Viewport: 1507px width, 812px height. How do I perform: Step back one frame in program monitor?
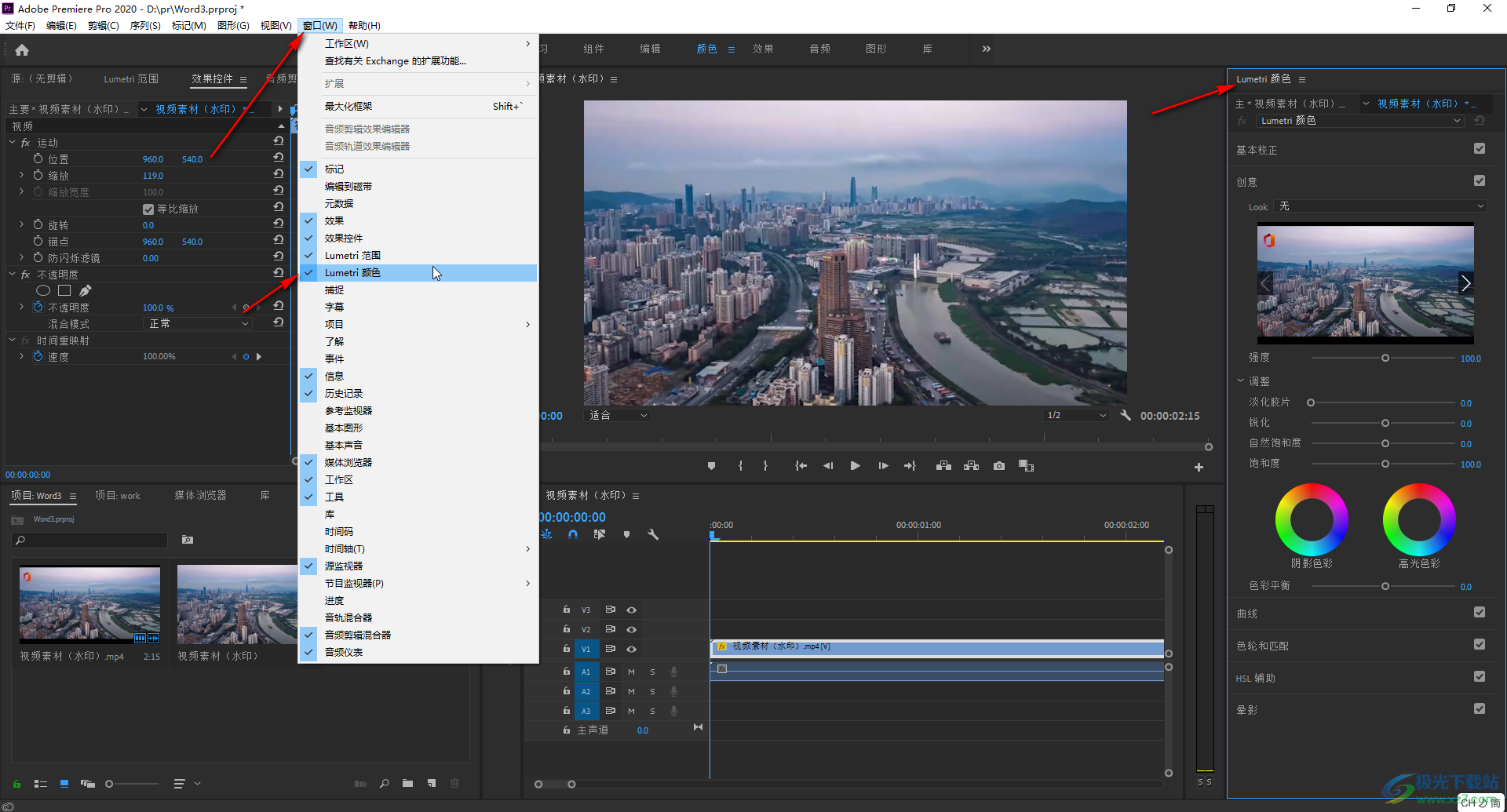(828, 466)
